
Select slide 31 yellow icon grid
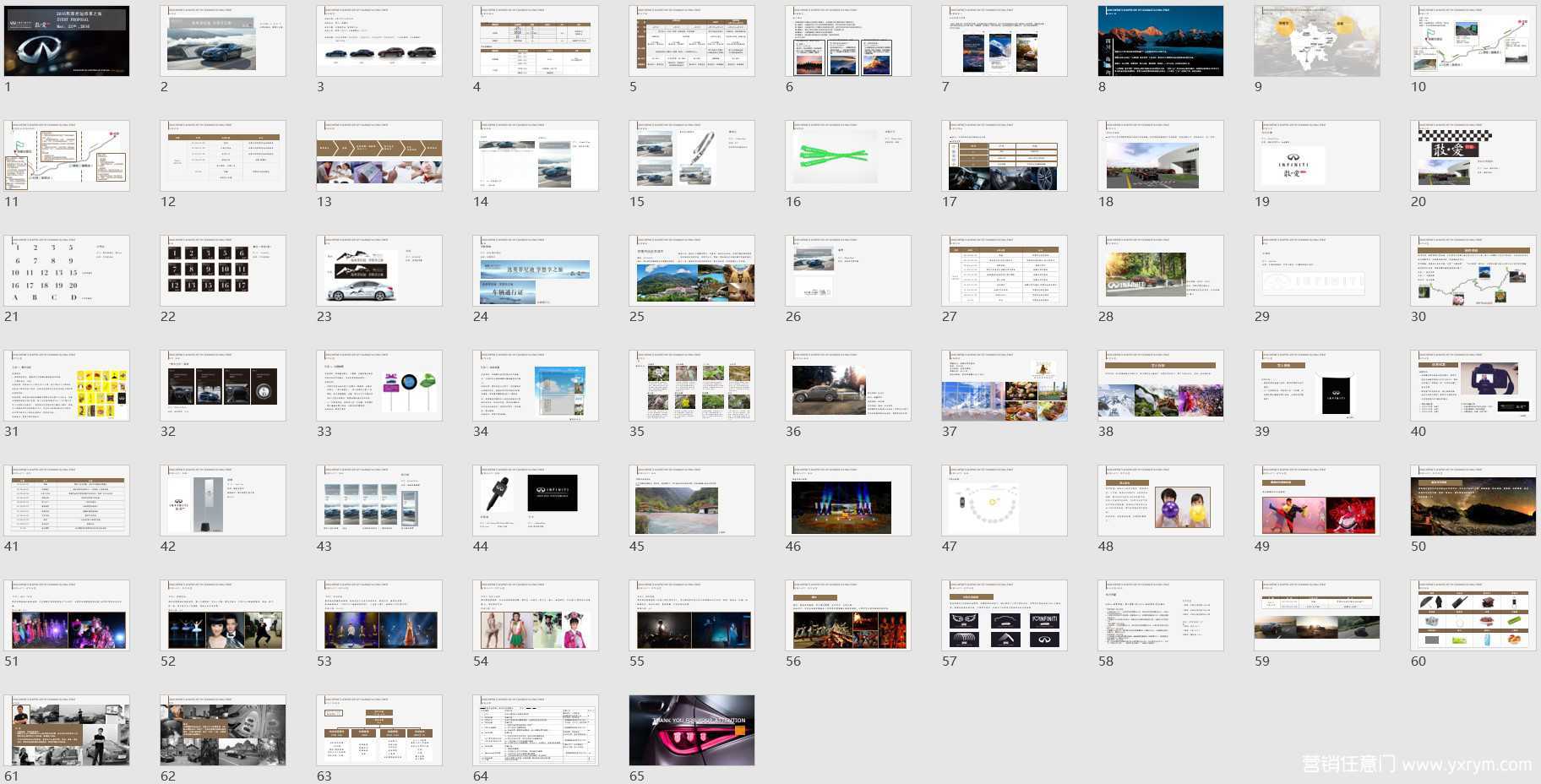click(67, 386)
